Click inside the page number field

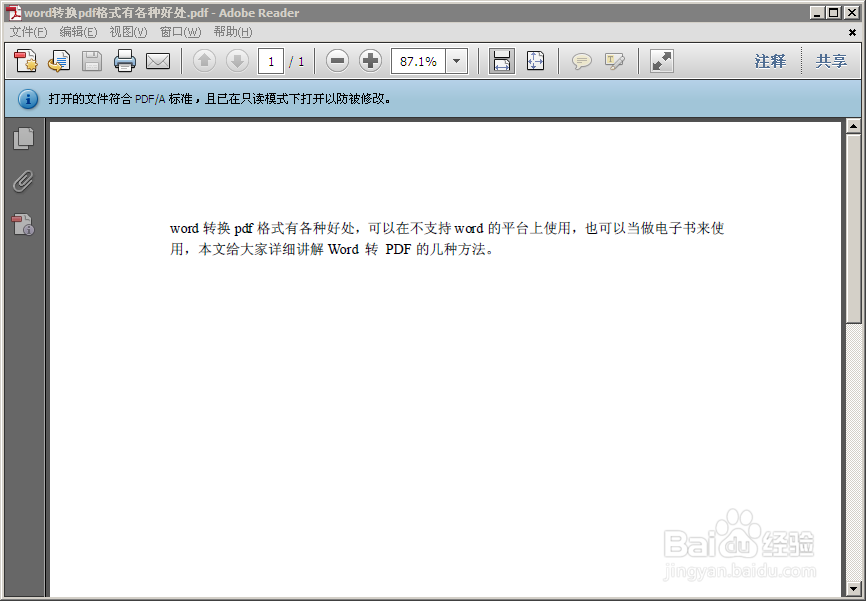pyautogui.click(x=271, y=61)
